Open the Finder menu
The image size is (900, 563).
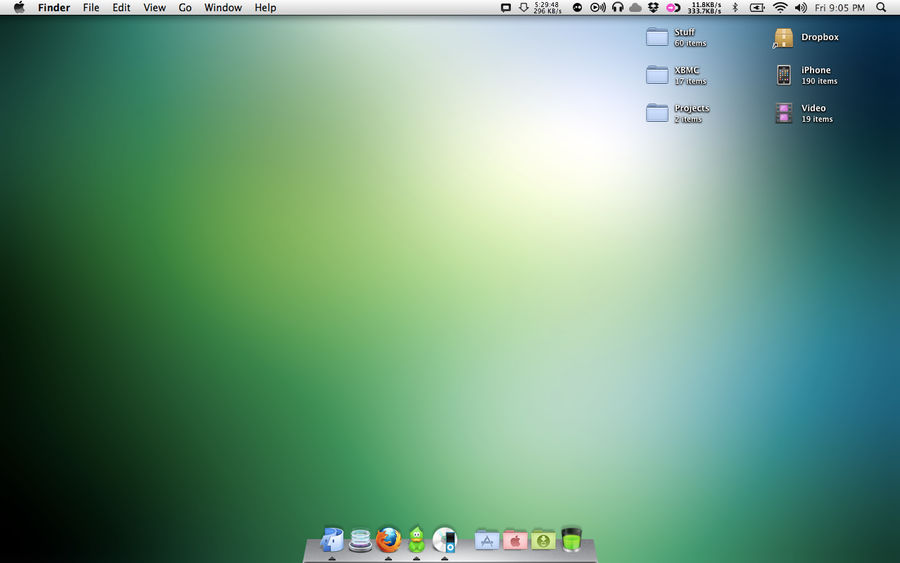[x=54, y=7]
